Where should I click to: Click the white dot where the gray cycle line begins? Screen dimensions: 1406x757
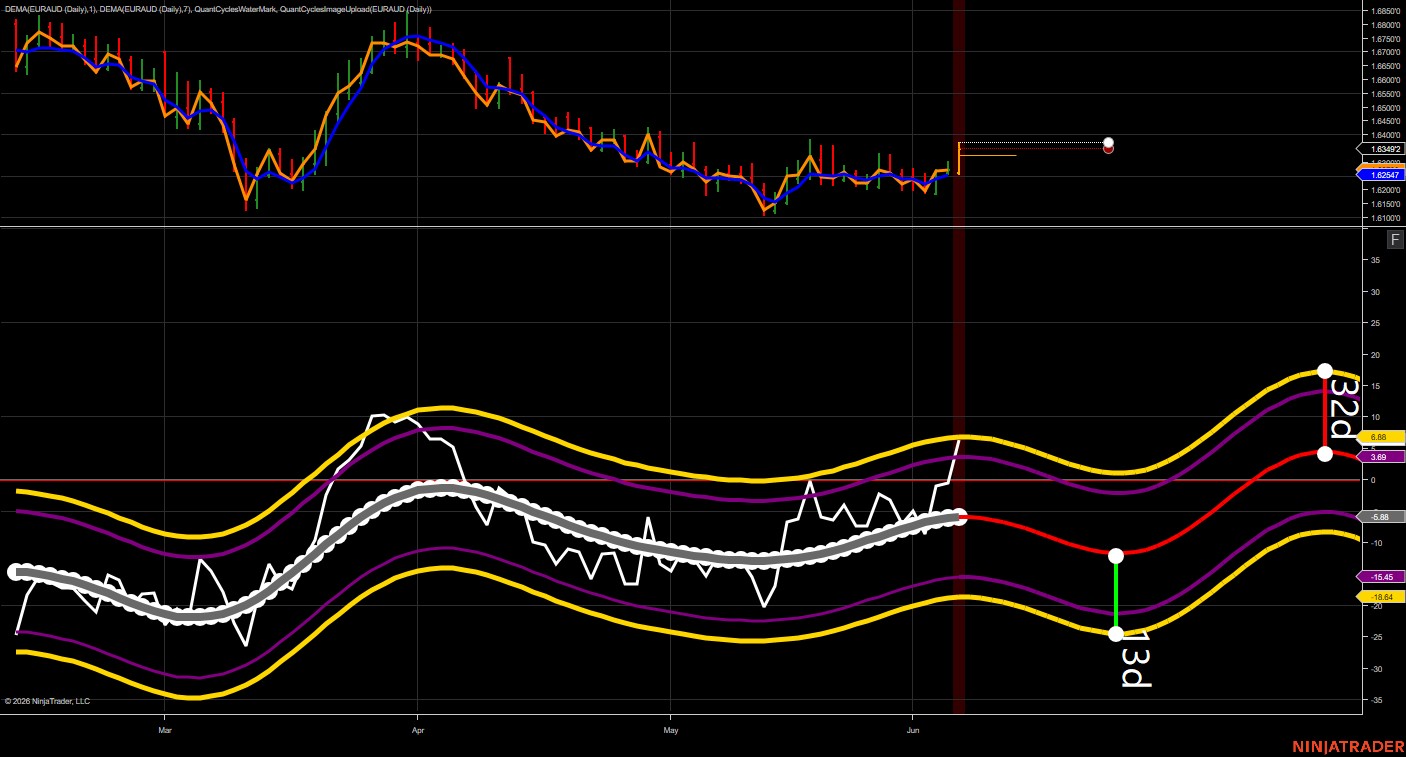[14, 572]
